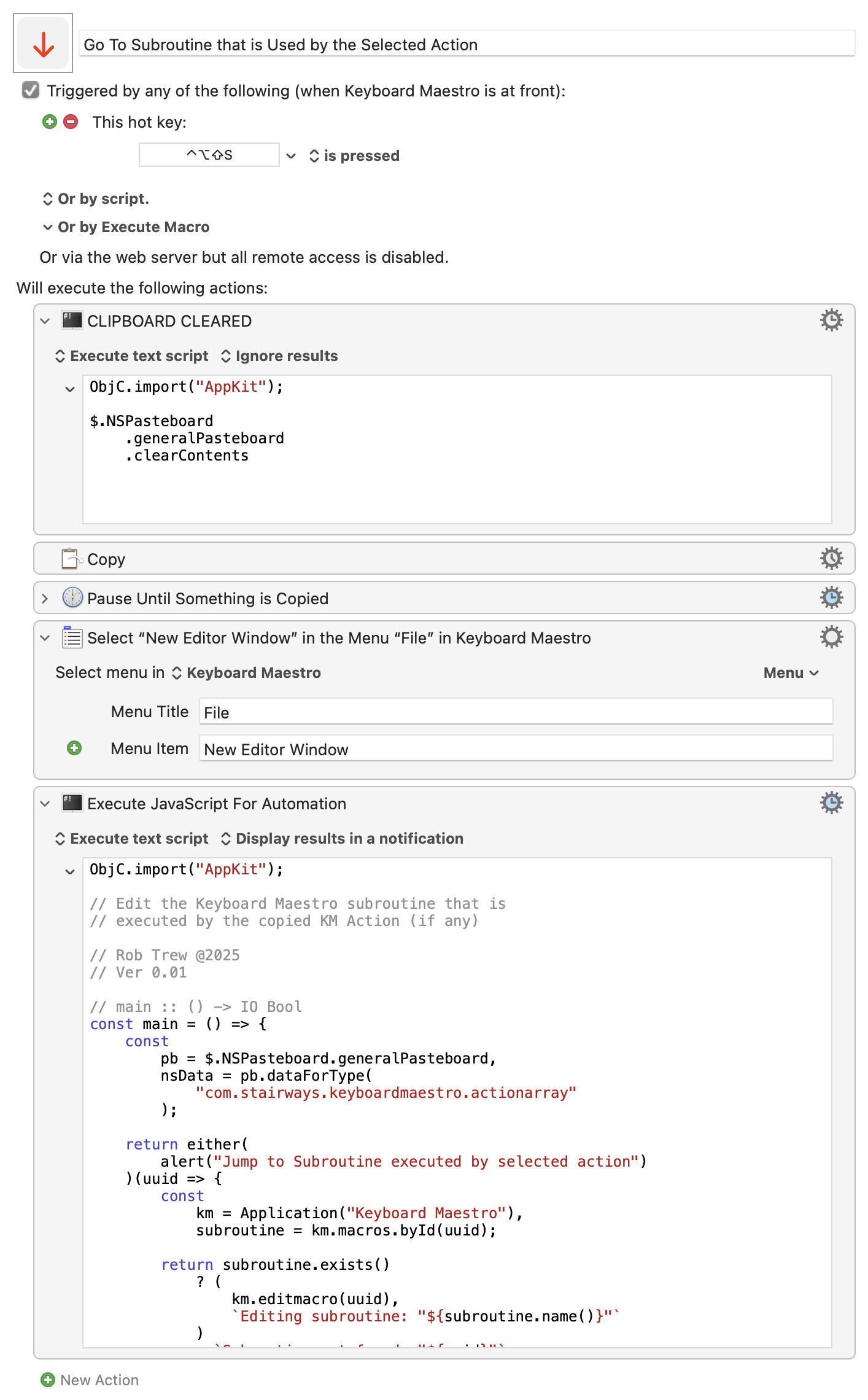Image resolution: width=868 pixels, height=1400 pixels.
Task: Click the Execute JavaScript action script icon
Action: [x=72, y=803]
